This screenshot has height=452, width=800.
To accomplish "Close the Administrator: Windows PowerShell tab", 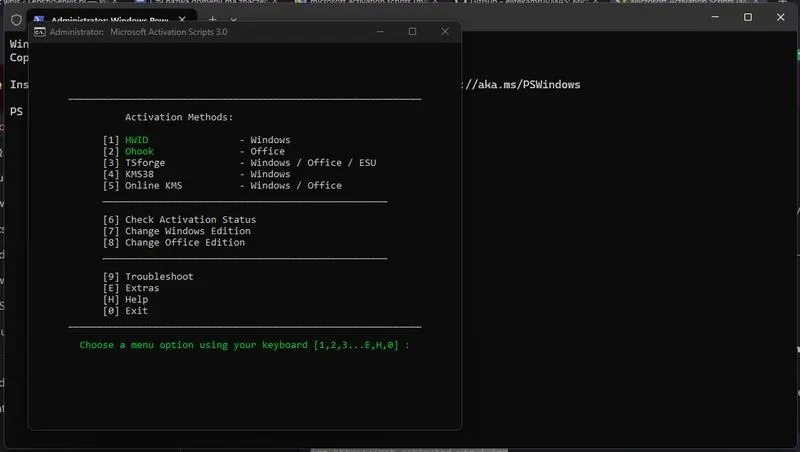I will tap(182, 19).
